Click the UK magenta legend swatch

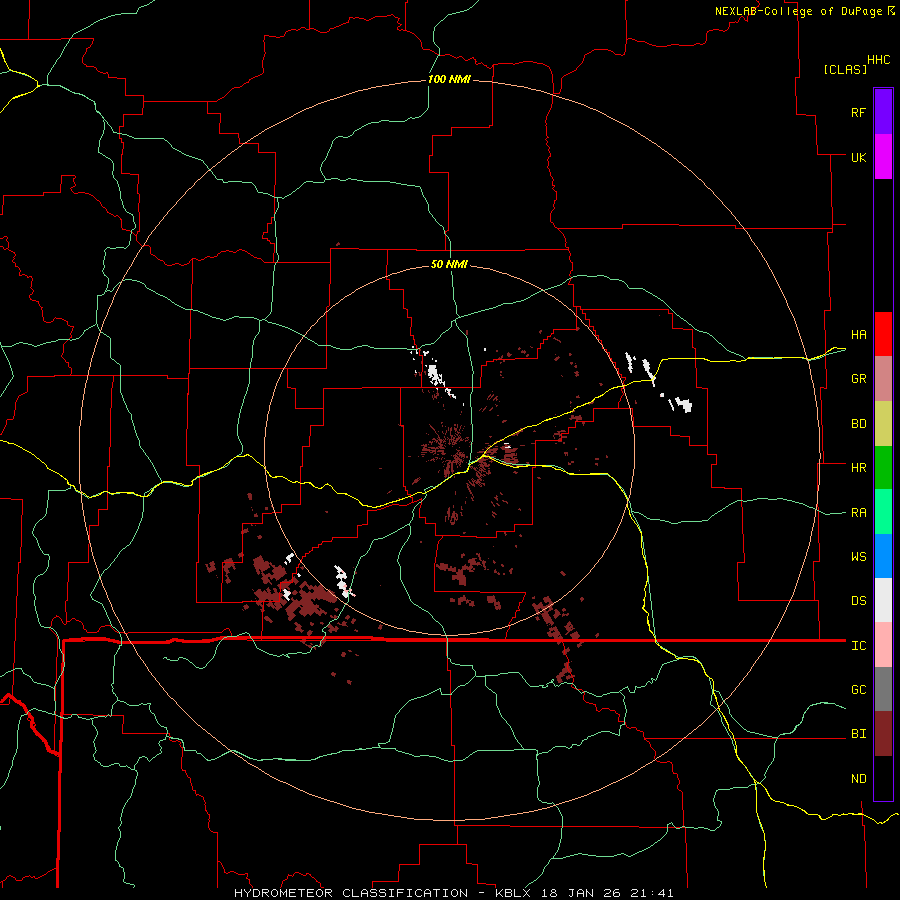(x=883, y=157)
